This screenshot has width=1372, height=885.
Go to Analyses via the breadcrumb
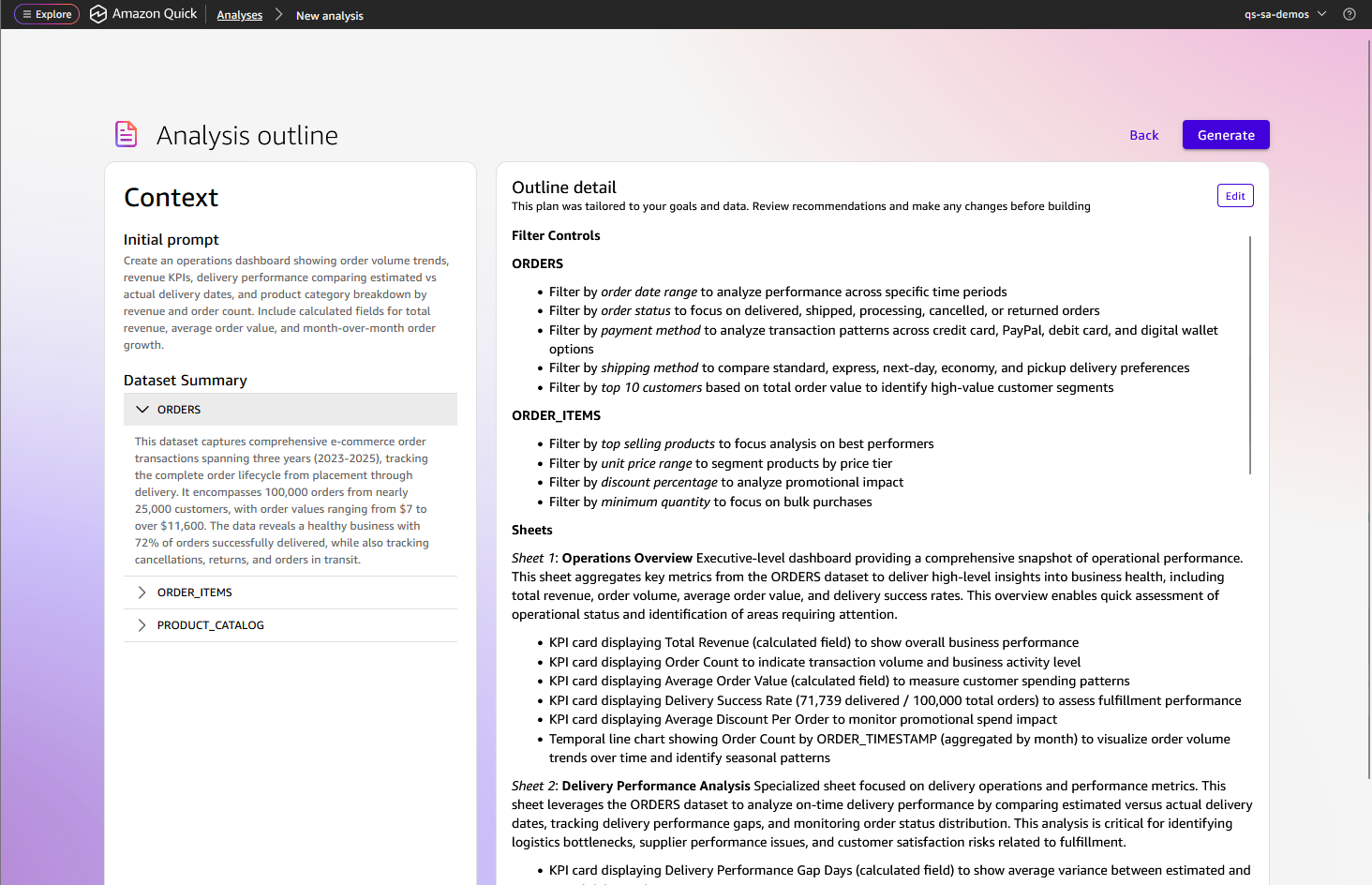coord(239,15)
